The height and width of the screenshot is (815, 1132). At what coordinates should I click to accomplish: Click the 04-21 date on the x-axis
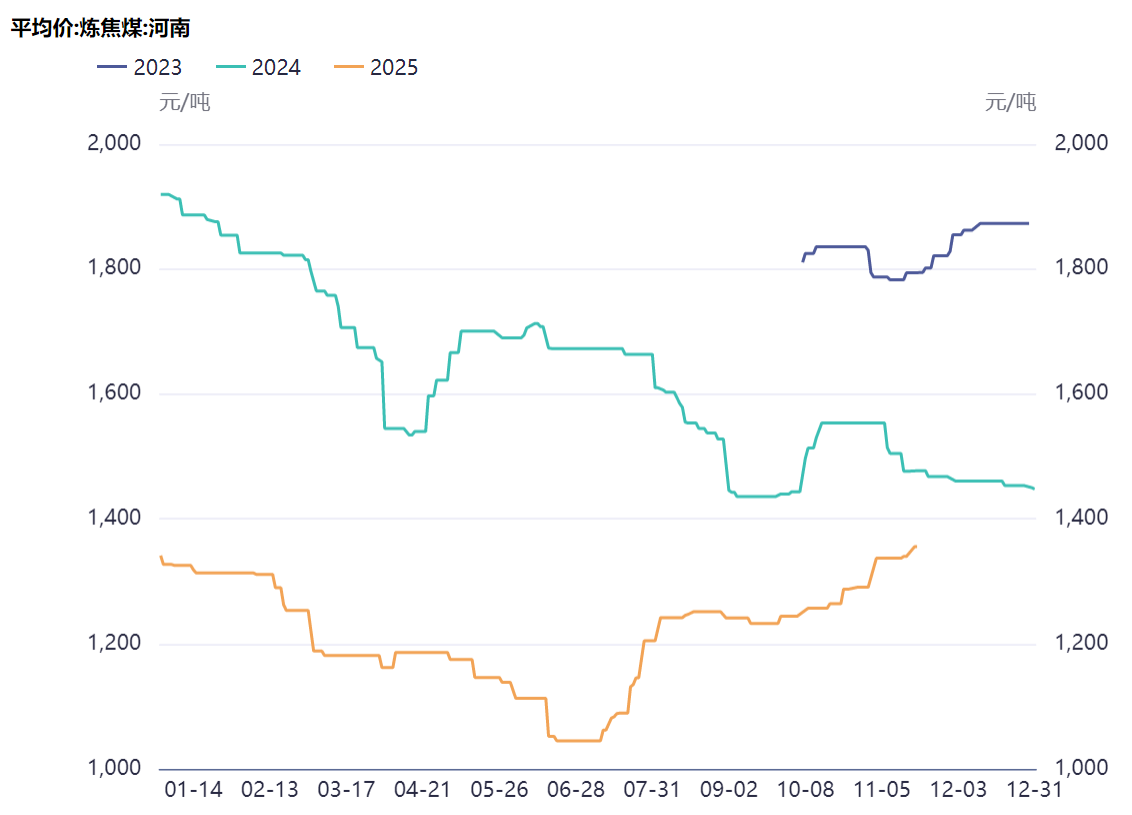click(x=422, y=790)
